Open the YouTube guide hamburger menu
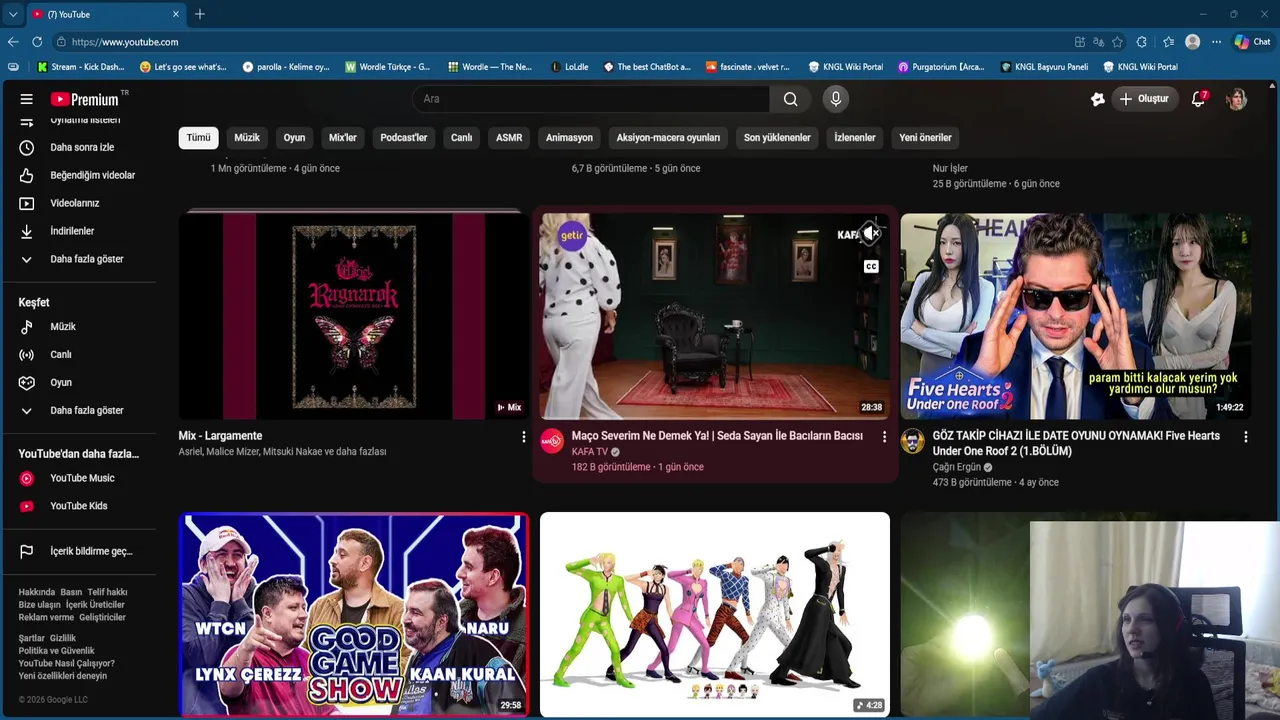The height and width of the screenshot is (720, 1280). click(x=27, y=99)
